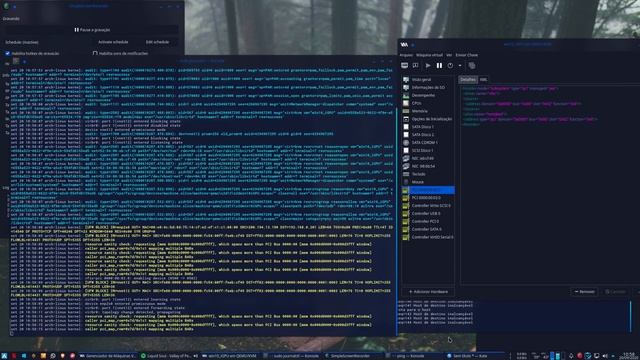Select Controller VirtIO Serial 0 entry
This screenshot has width=640, height=360.
(428, 237)
